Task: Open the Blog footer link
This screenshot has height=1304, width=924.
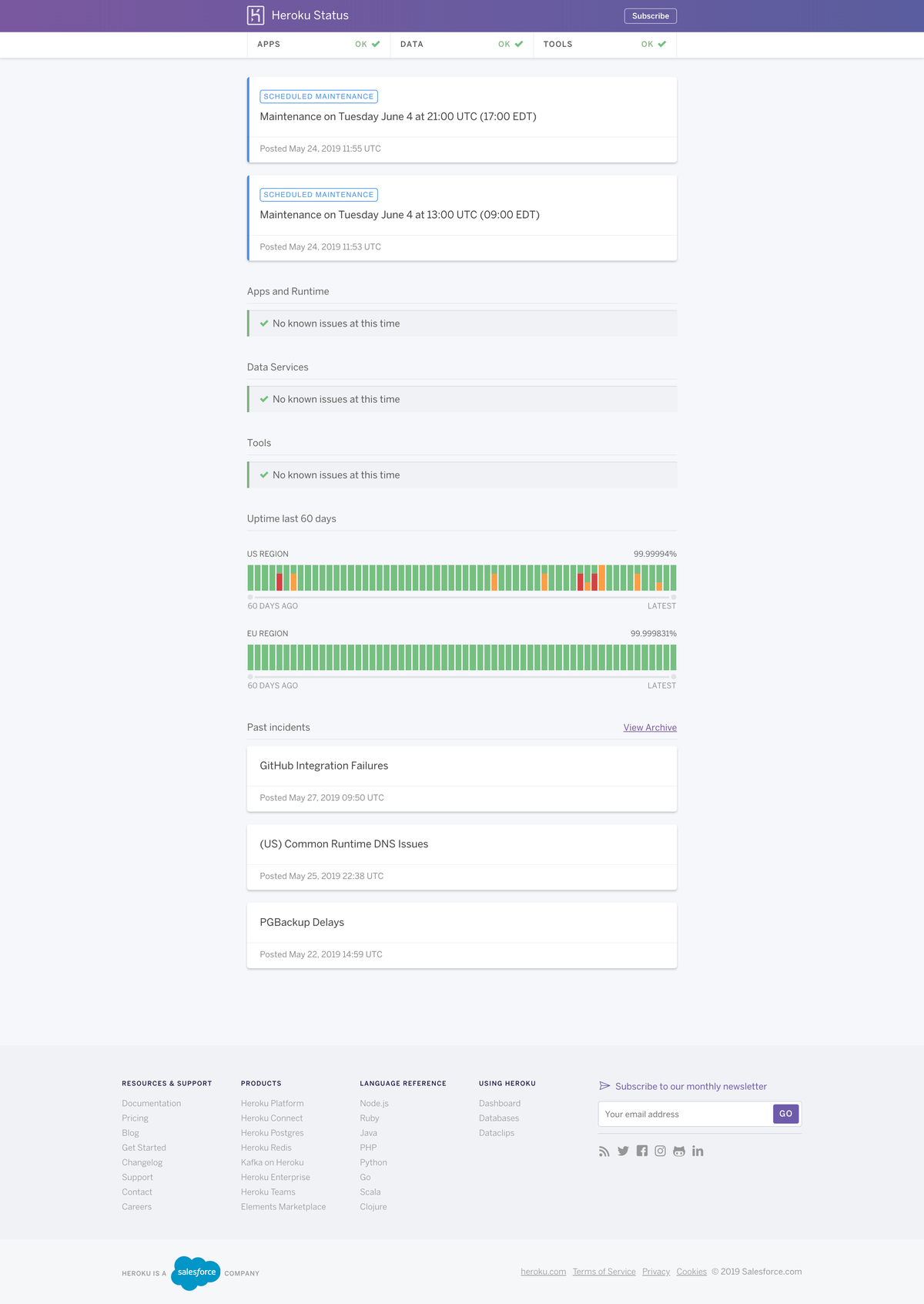Action: tap(130, 1133)
